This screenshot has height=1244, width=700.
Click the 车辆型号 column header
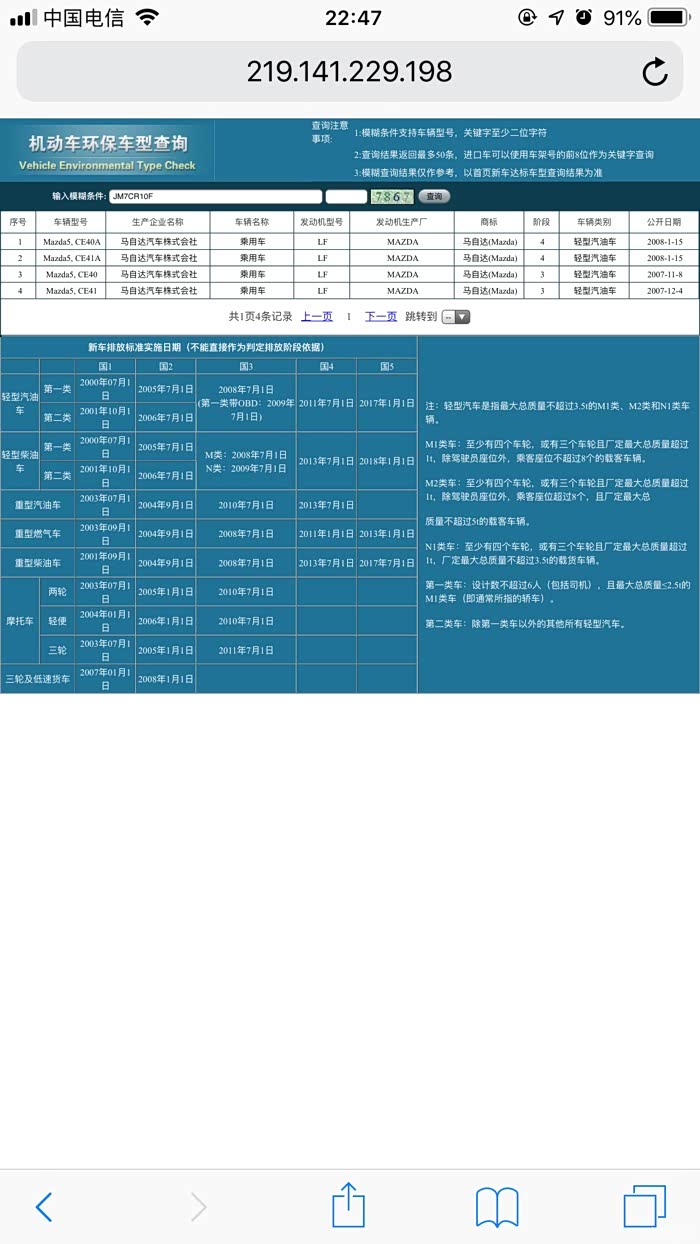tap(71, 222)
